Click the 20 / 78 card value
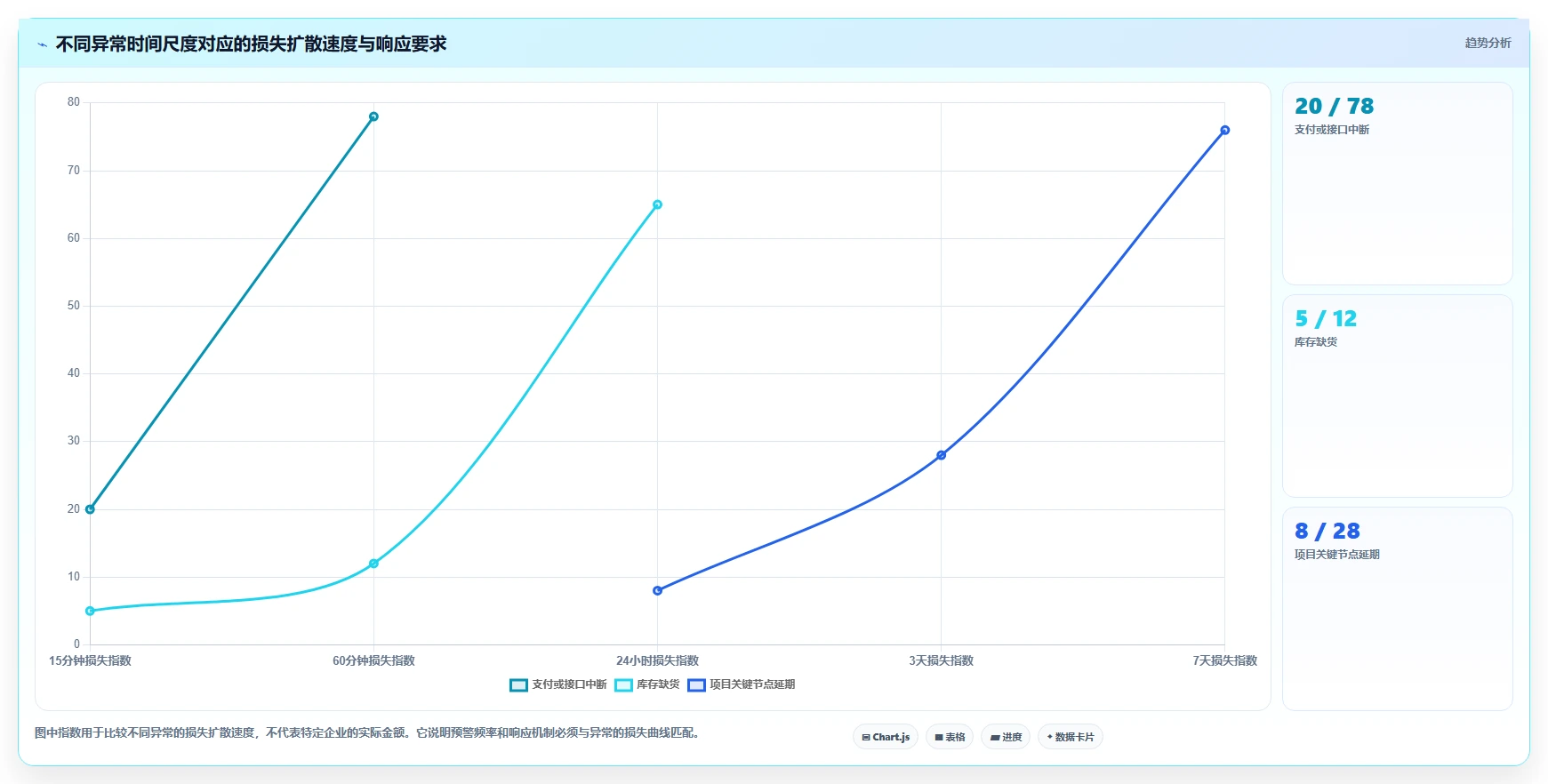The height and width of the screenshot is (784, 1548). click(1334, 107)
